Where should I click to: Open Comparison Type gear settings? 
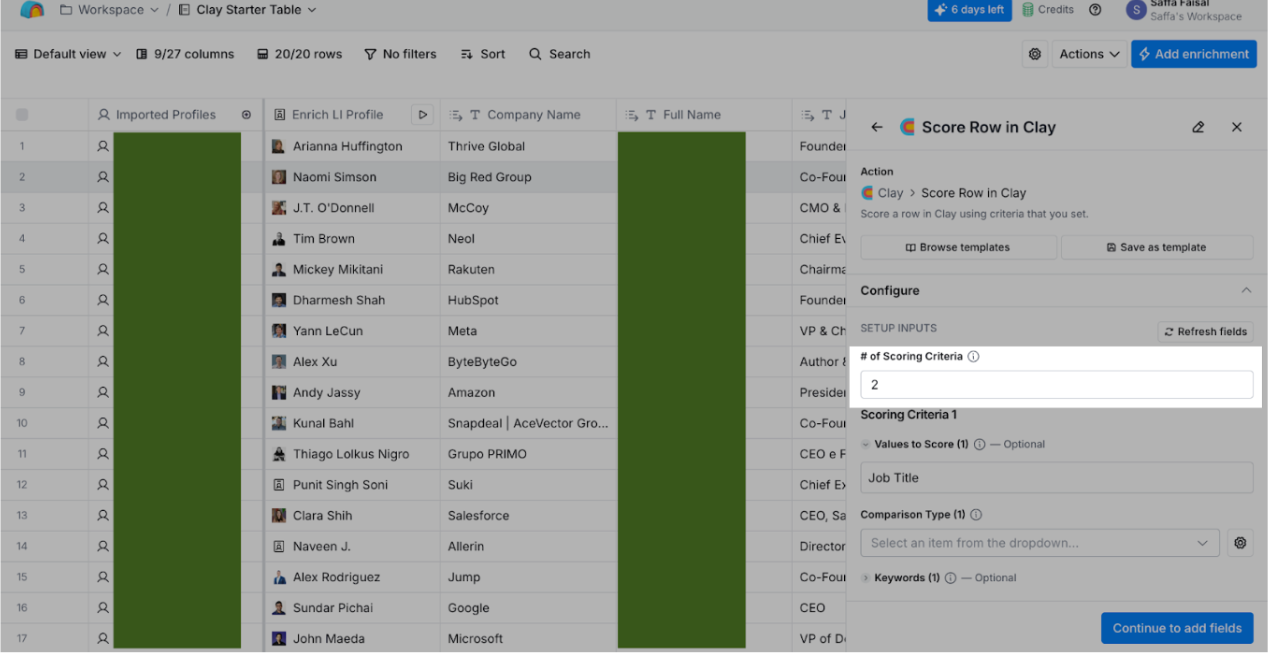click(x=1240, y=543)
